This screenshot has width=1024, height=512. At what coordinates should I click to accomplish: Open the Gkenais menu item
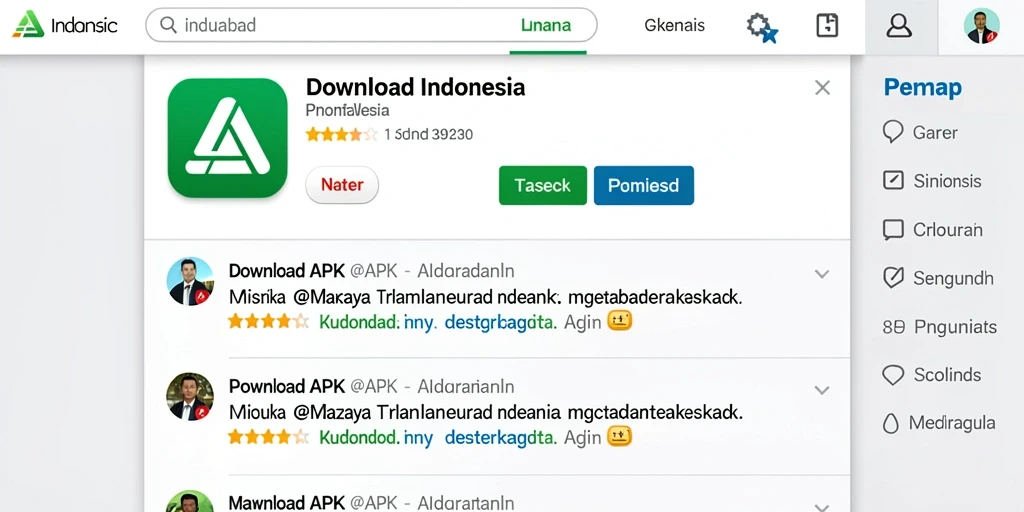(675, 25)
